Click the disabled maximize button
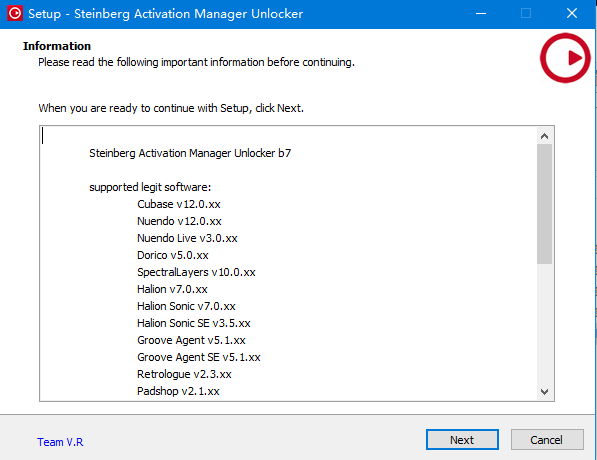The image size is (597, 460). (x=526, y=14)
